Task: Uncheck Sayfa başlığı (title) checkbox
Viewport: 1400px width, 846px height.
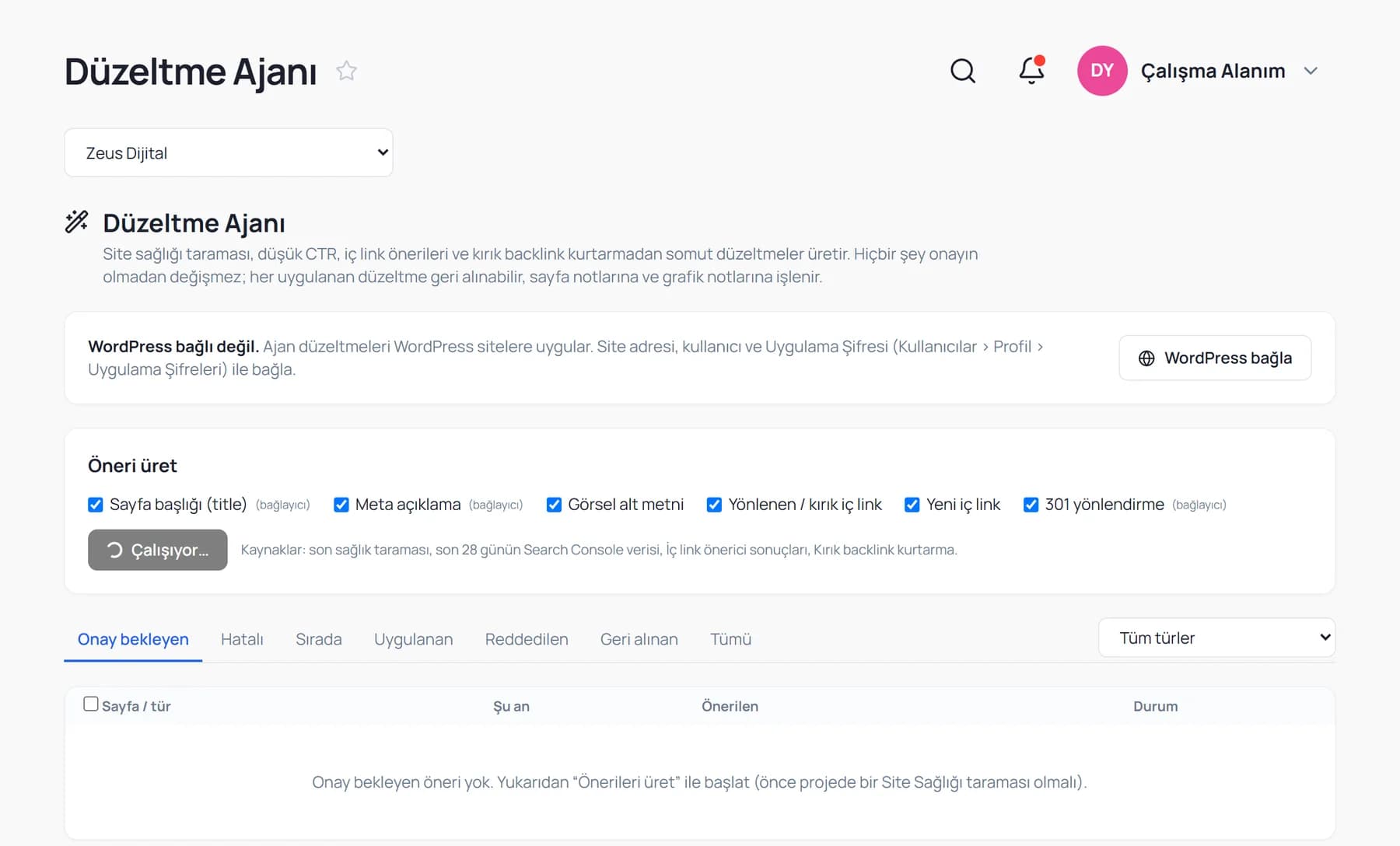Action: 96,505
